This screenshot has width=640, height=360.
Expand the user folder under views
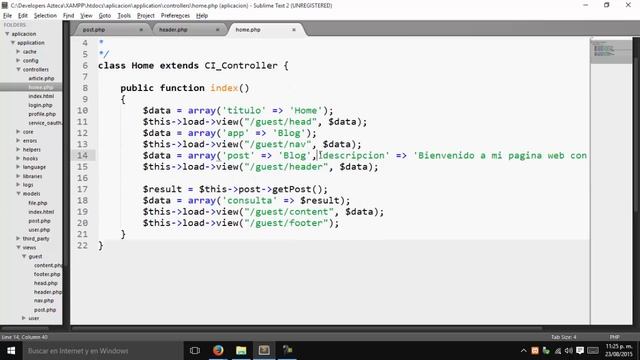pyautogui.click(x=24, y=318)
